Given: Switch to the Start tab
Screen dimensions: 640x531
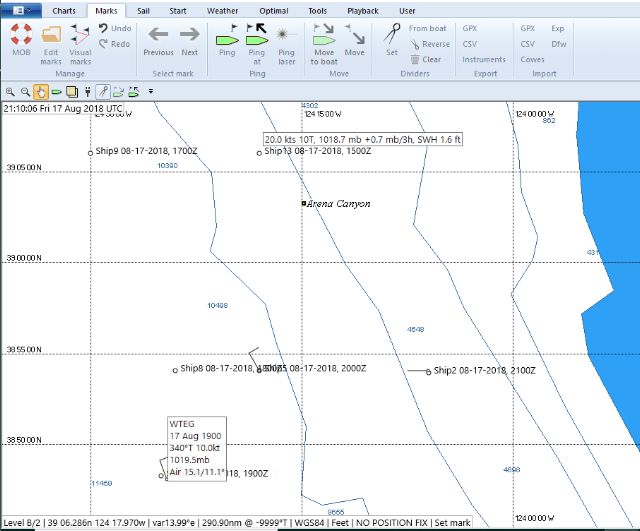Looking at the screenshot, I should pos(178,11).
